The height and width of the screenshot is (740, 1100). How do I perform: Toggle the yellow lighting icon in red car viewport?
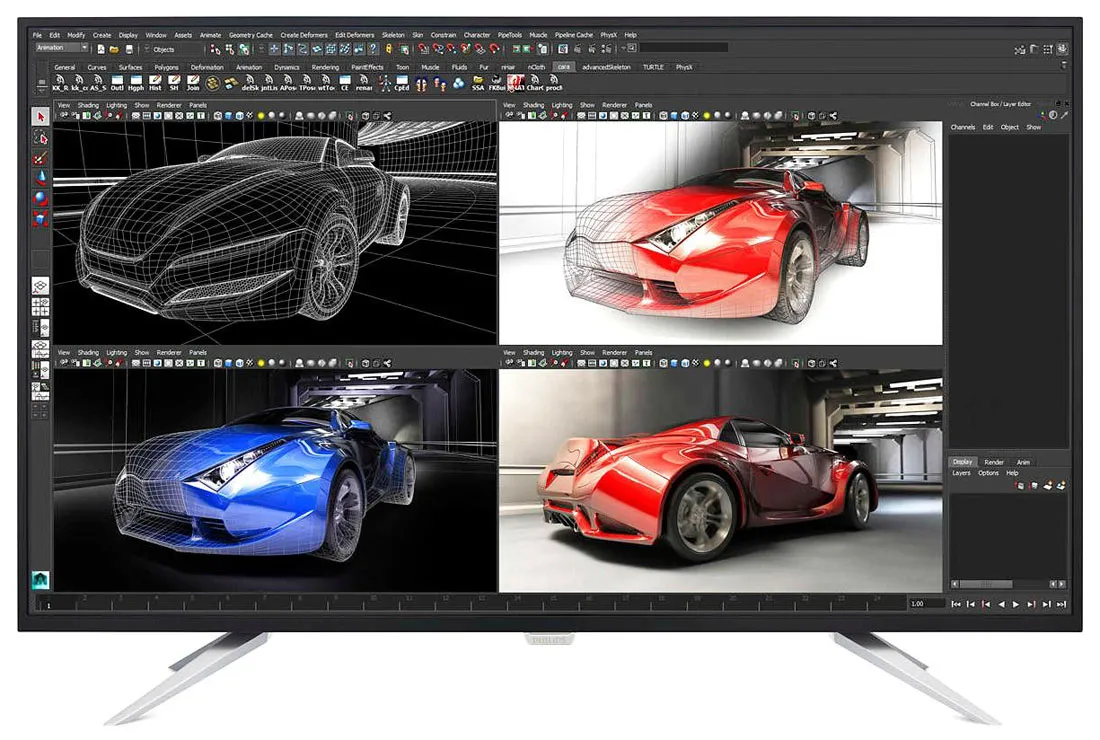tap(706, 116)
